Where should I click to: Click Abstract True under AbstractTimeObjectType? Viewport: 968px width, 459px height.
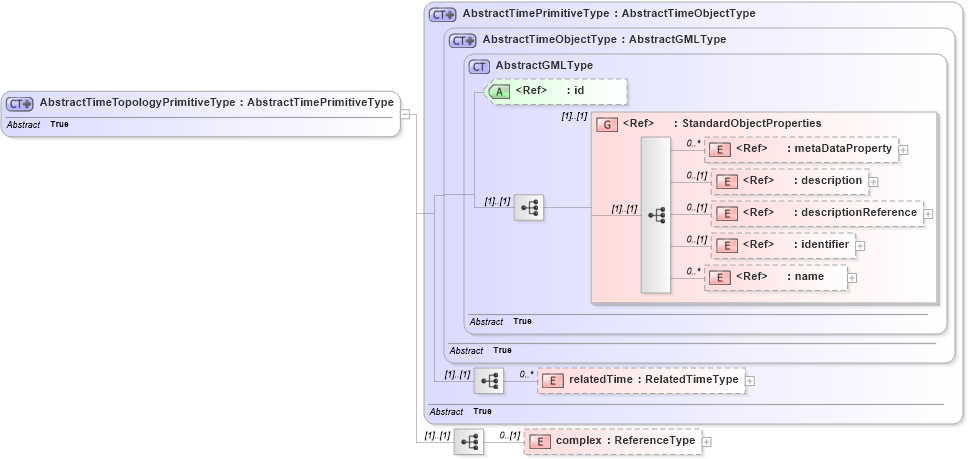coord(481,350)
